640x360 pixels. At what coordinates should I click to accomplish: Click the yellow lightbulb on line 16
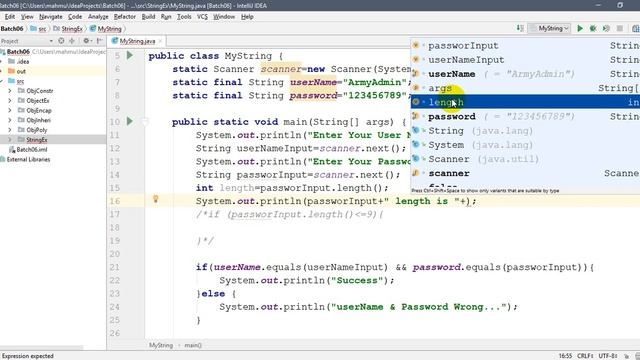pyautogui.click(x=155, y=199)
